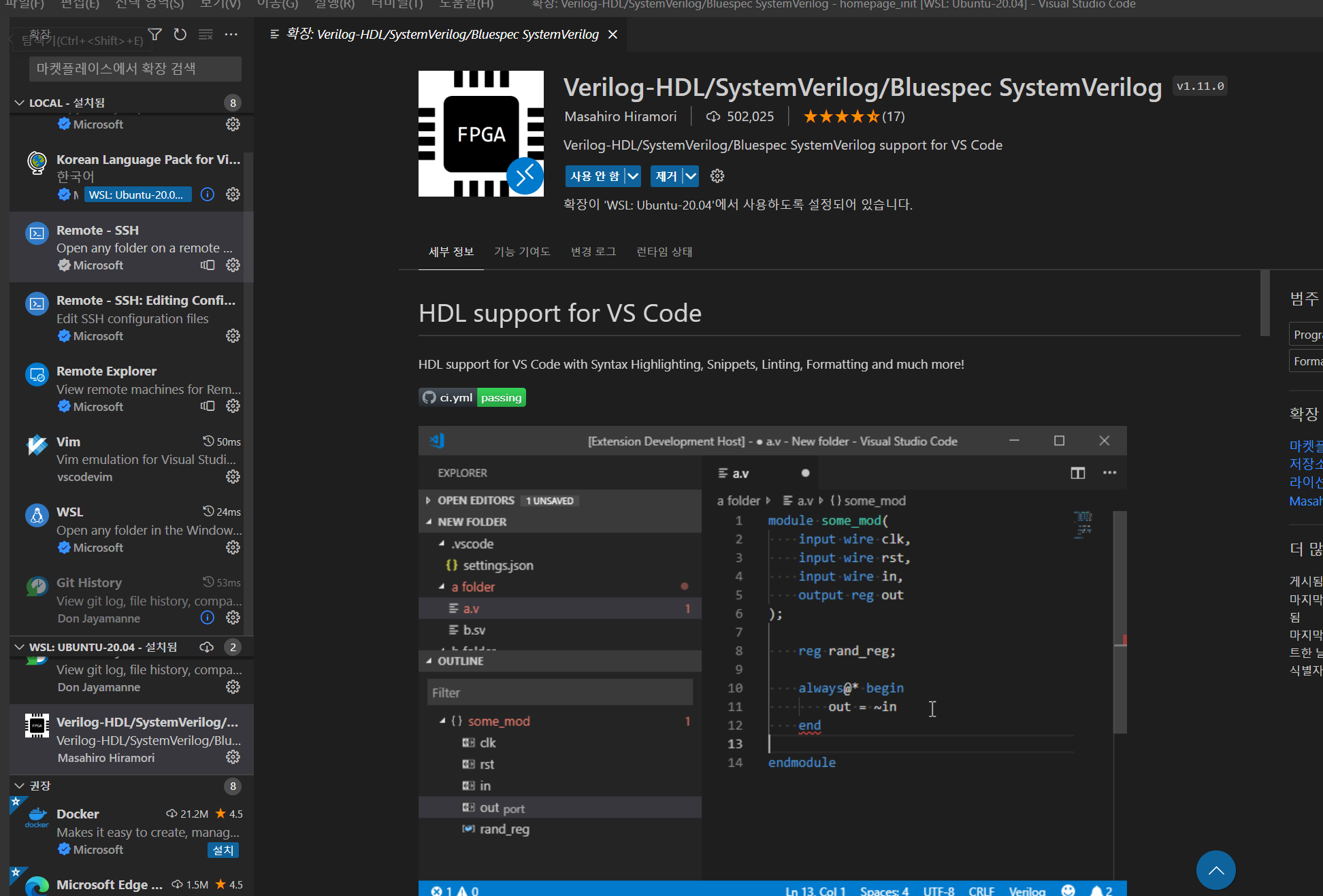1323x896 pixels.
Task: Click the ci.yml passing badge
Action: pyautogui.click(x=472, y=397)
